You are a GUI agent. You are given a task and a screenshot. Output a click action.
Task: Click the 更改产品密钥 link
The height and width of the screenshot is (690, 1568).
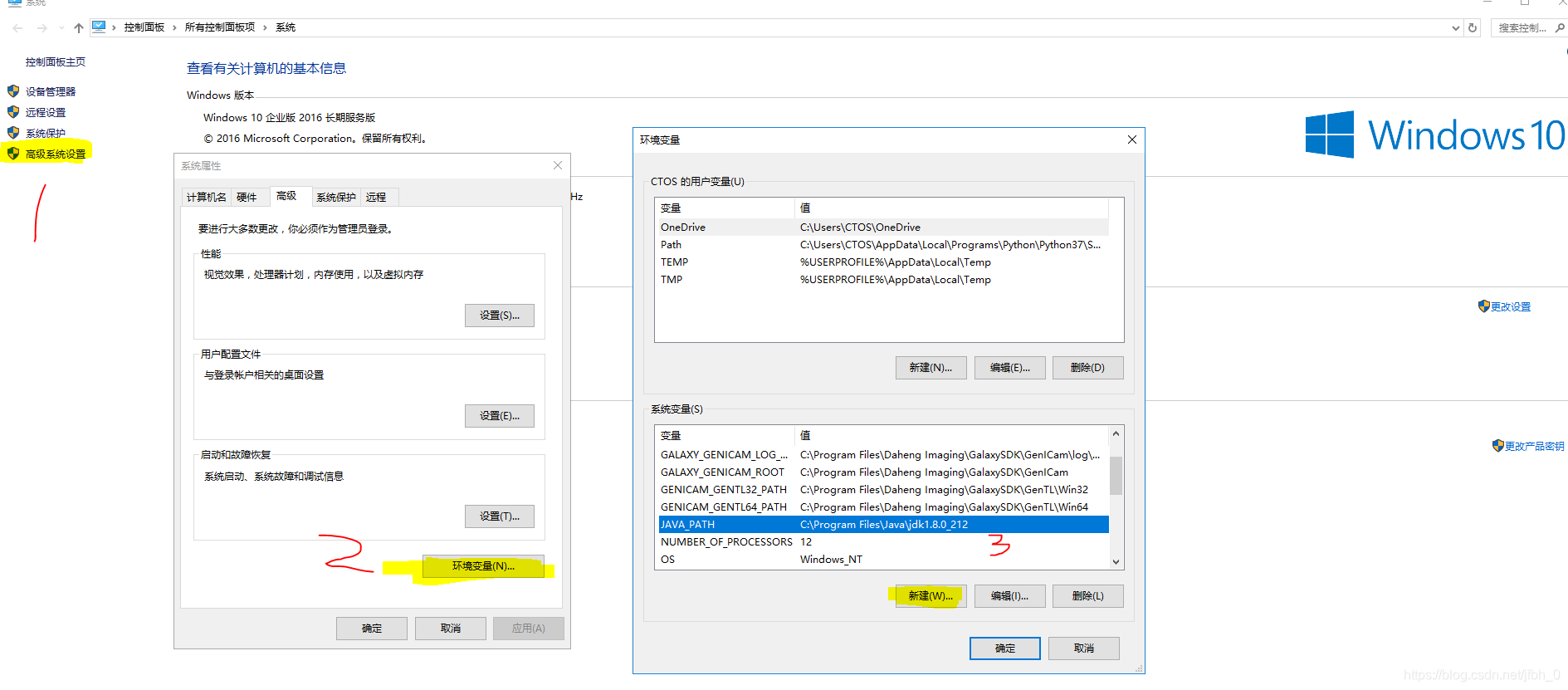pyautogui.click(x=1535, y=446)
